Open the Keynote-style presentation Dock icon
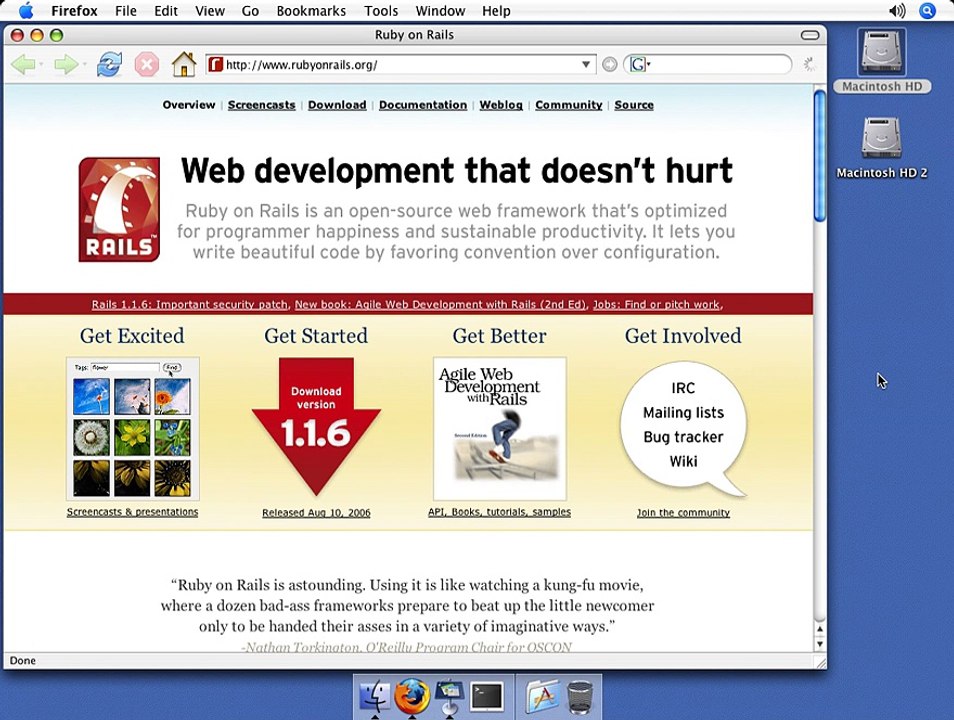 (x=450, y=697)
